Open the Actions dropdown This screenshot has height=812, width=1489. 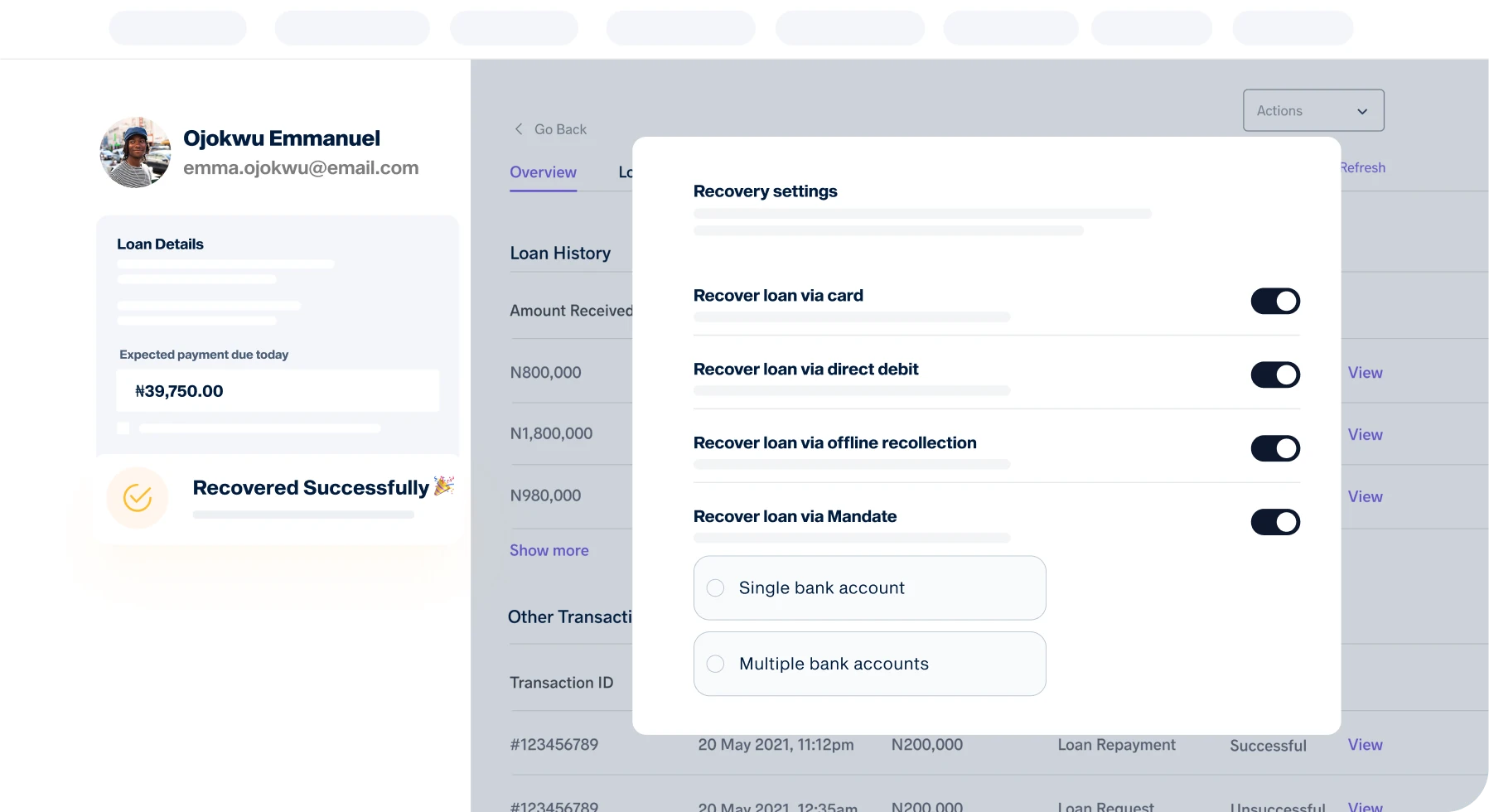click(1313, 110)
